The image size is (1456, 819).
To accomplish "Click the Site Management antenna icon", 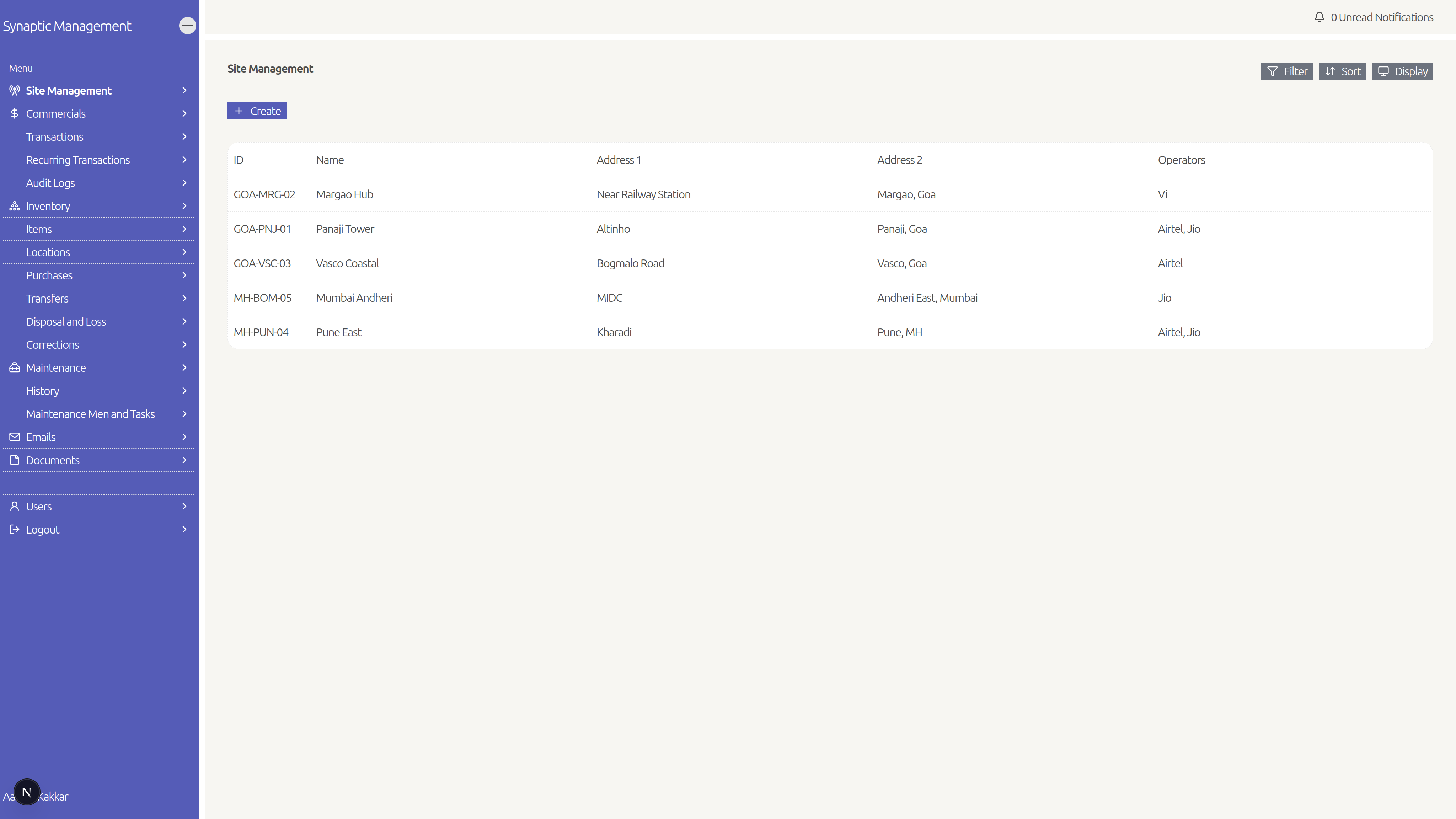I will [15, 90].
